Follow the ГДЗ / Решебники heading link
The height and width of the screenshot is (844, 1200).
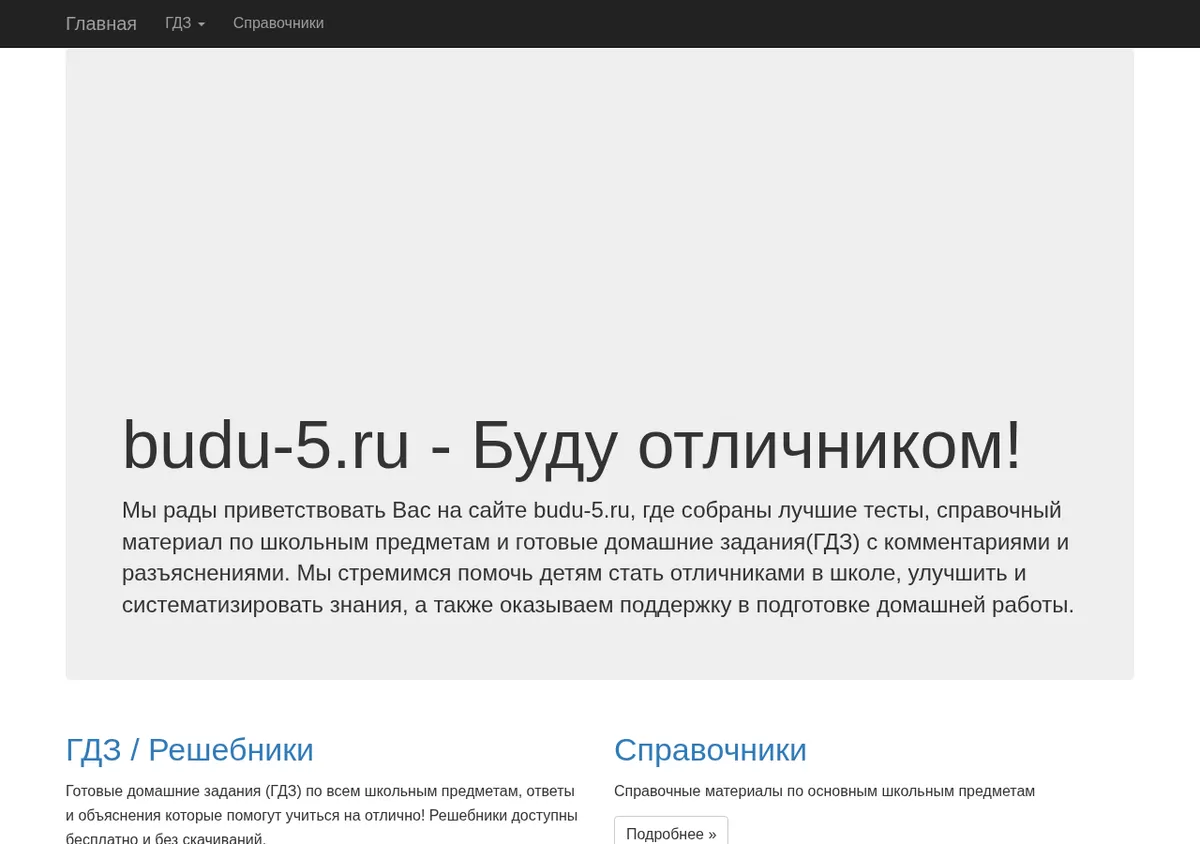pyautogui.click(x=190, y=749)
